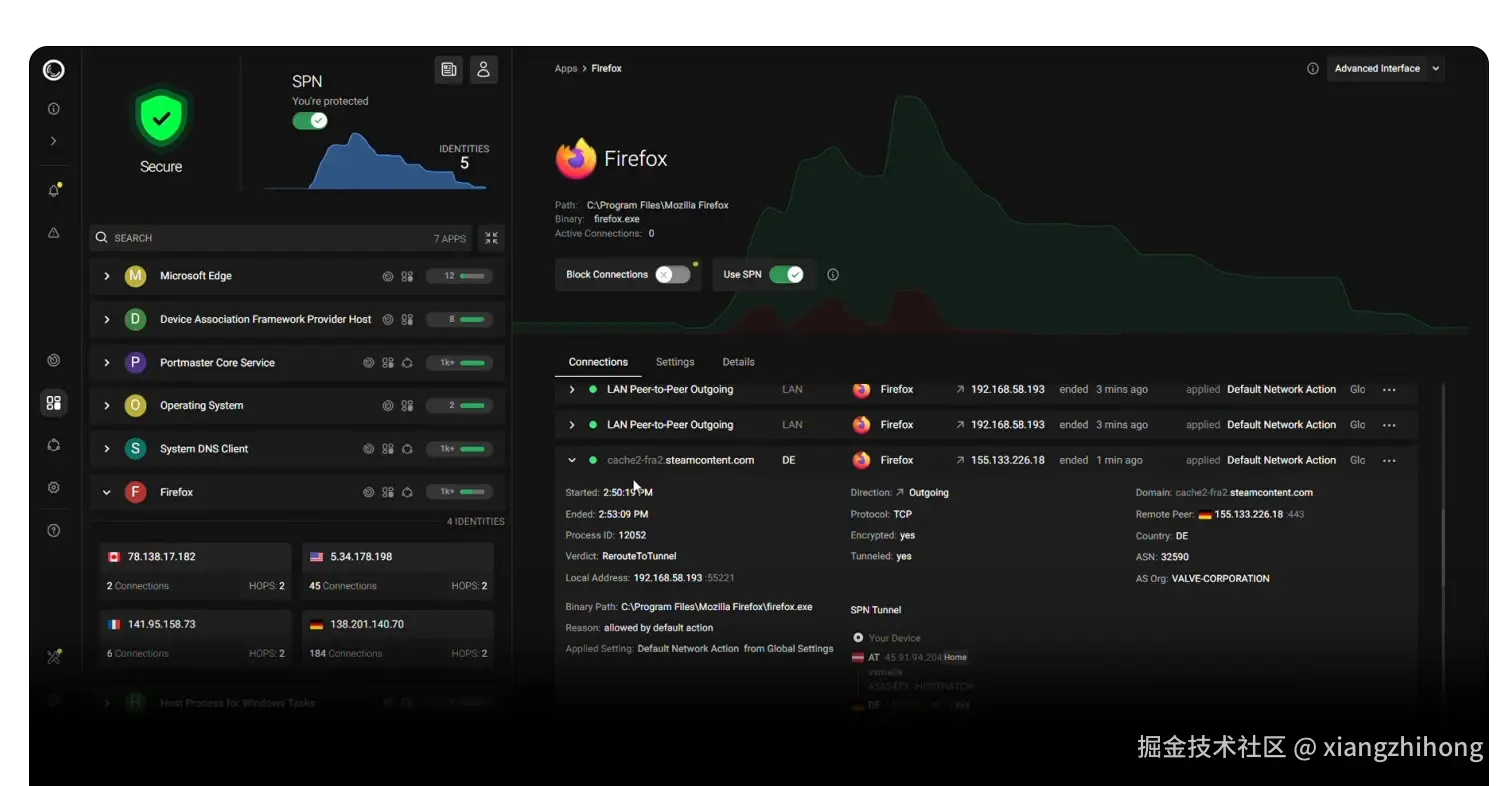This screenshot has height=786, width=1506.
Task: Open the news feed icon button
Action: (x=449, y=69)
